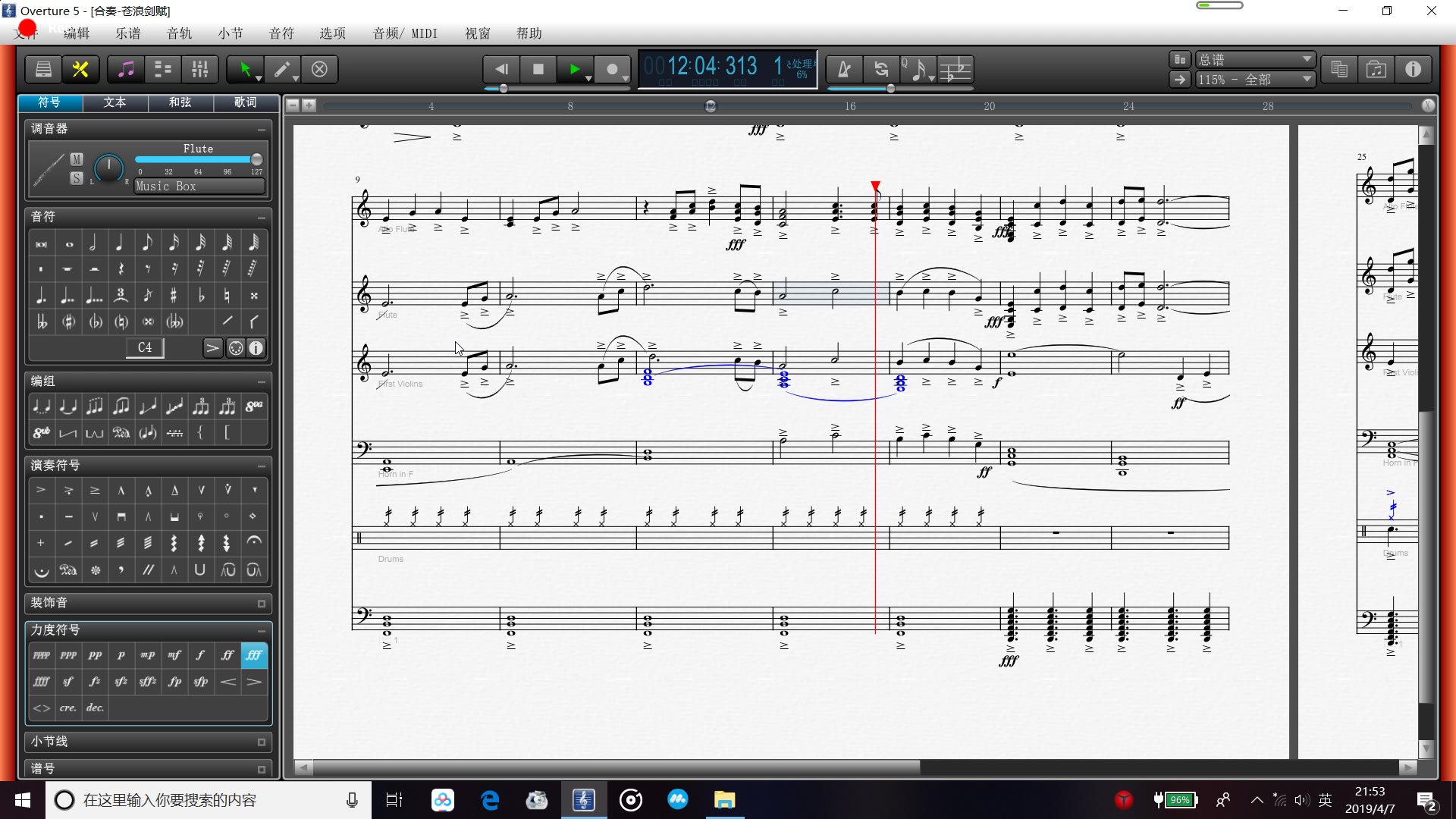Expand the 力度符号 panel section
Screen dimensions: 1456x819
pos(262,630)
